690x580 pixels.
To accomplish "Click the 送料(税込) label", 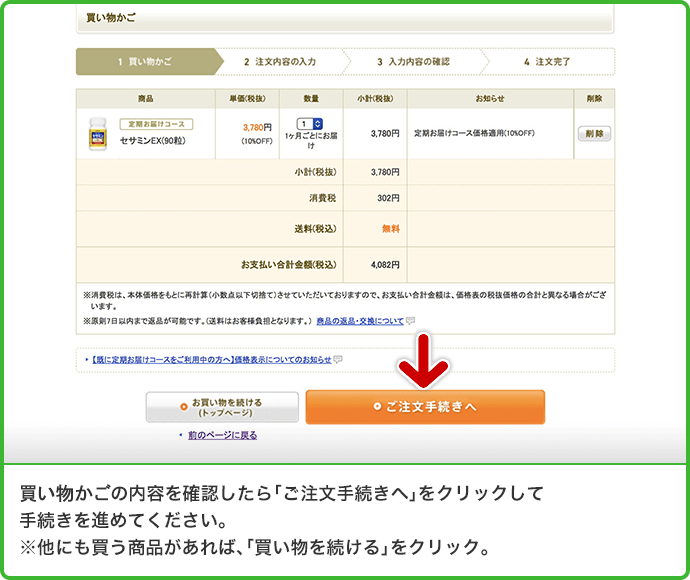I will 315,229.
